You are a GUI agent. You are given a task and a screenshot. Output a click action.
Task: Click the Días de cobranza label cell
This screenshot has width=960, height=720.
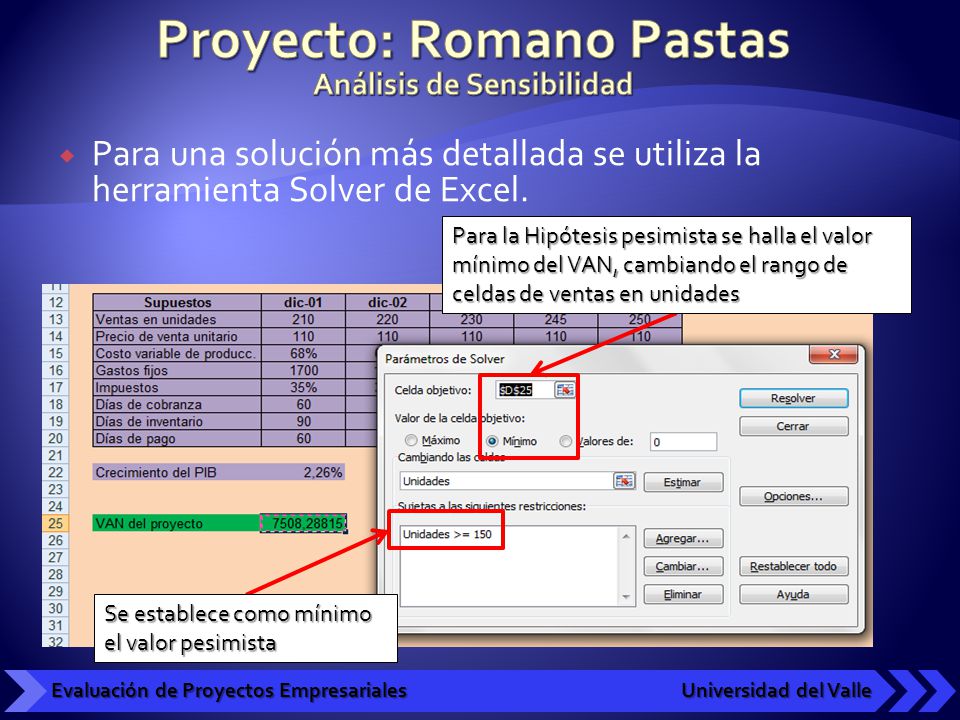pos(177,404)
